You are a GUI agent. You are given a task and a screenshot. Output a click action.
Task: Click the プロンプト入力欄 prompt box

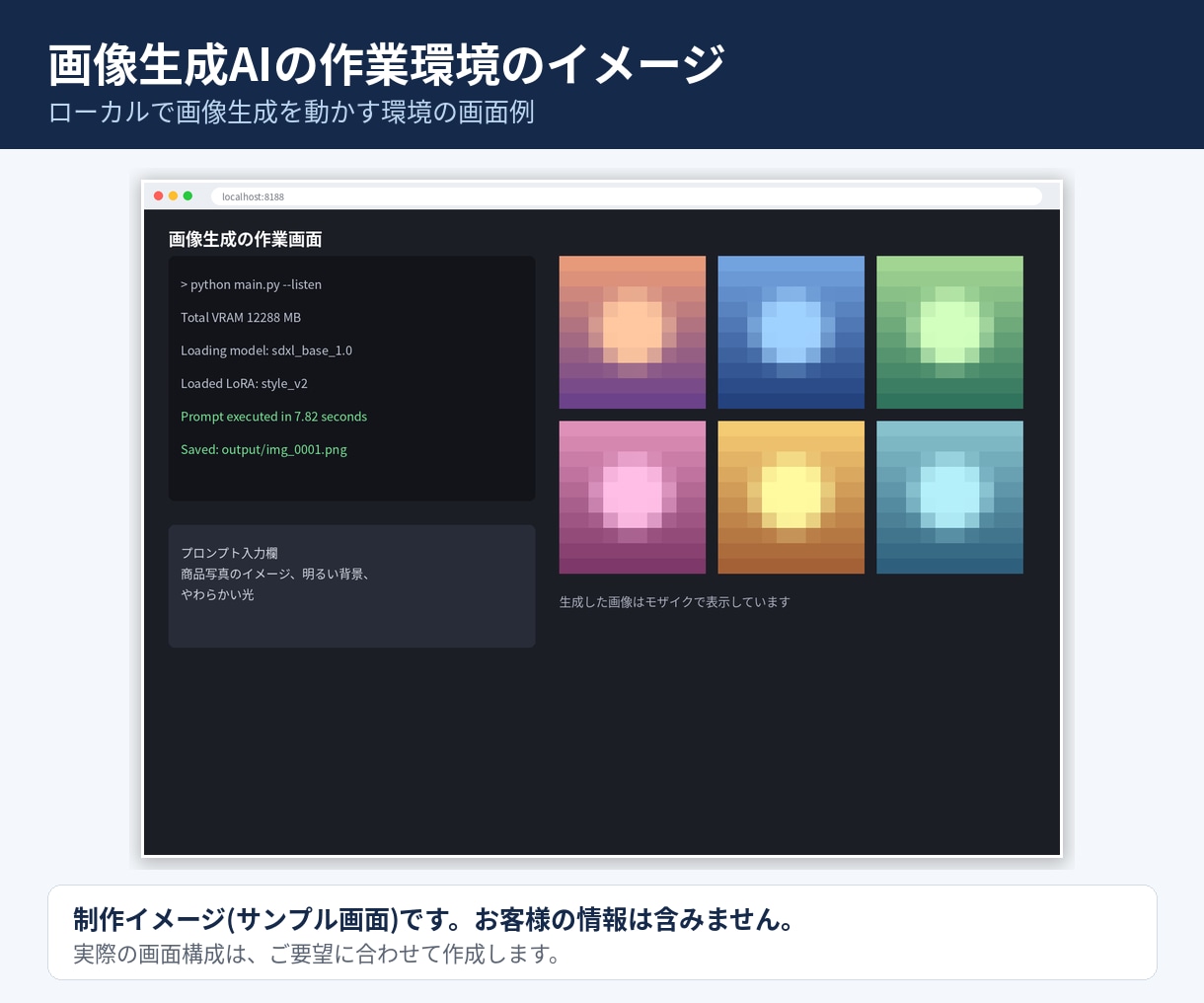351,586
